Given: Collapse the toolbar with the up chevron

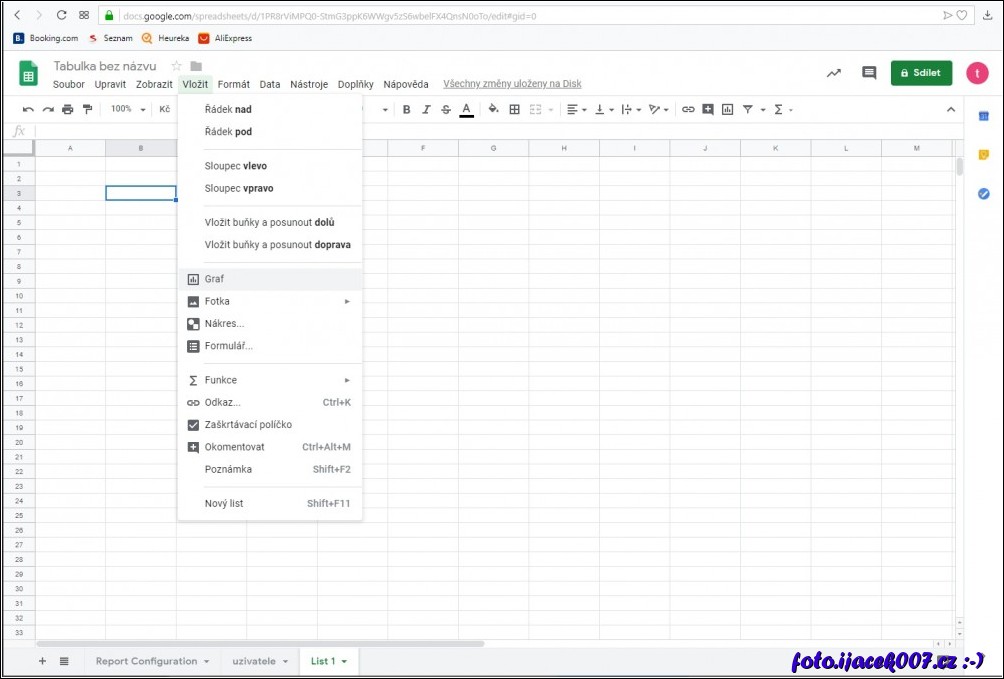Looking at the screenshot, I should point(950,109).
